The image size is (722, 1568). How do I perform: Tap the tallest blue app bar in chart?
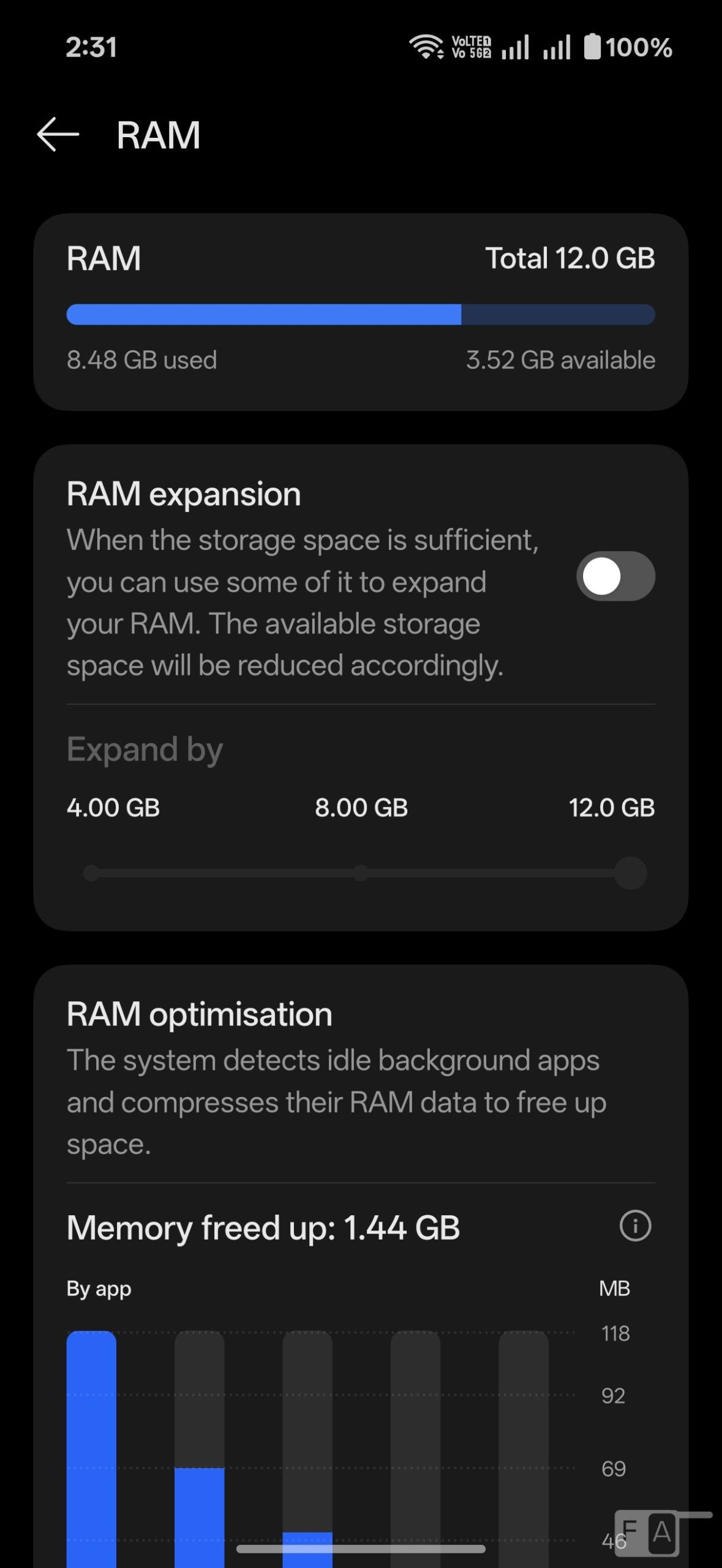click(x=91, y=1445)
